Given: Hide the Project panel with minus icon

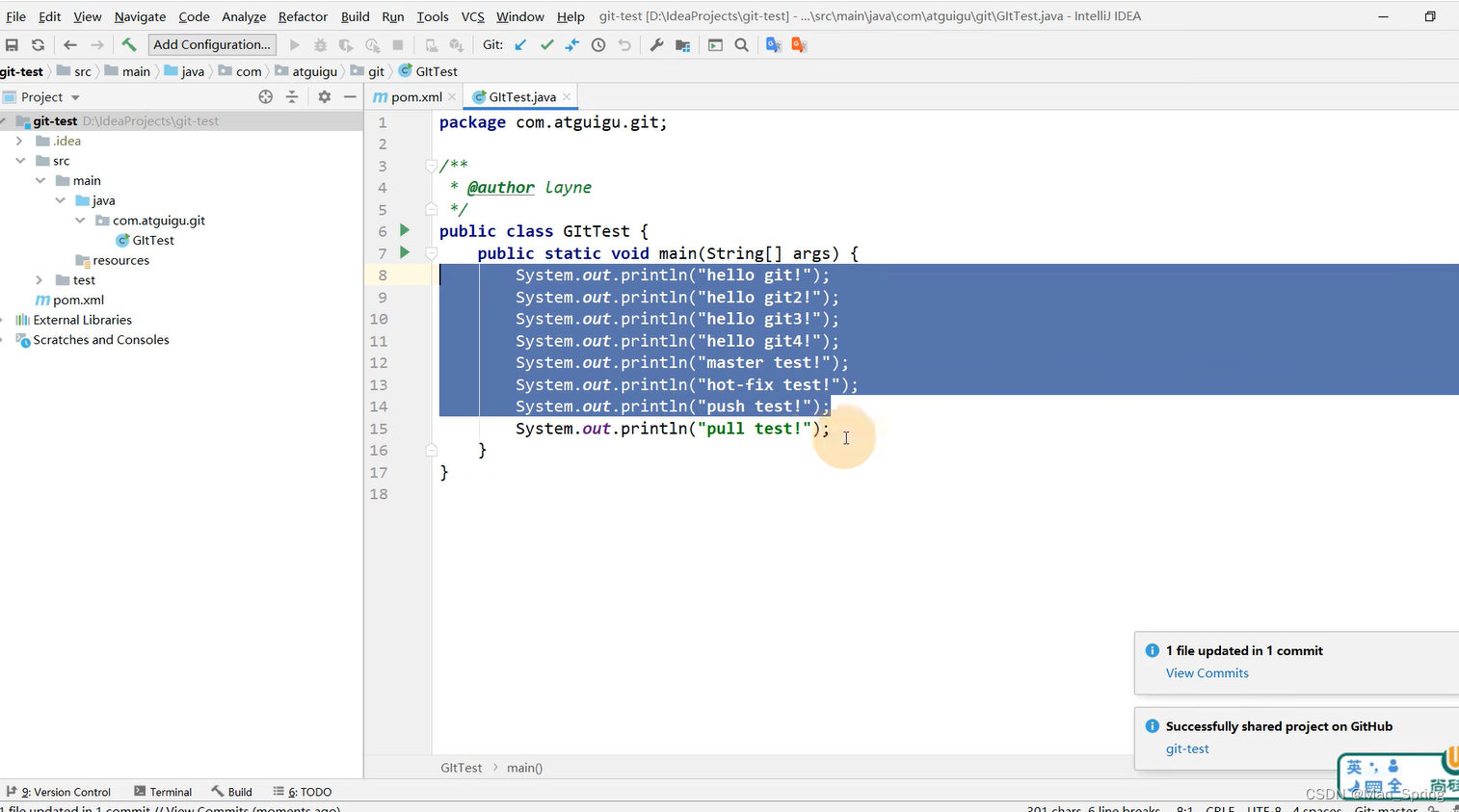Looking at the screenshot, I should tap(350, 97).
